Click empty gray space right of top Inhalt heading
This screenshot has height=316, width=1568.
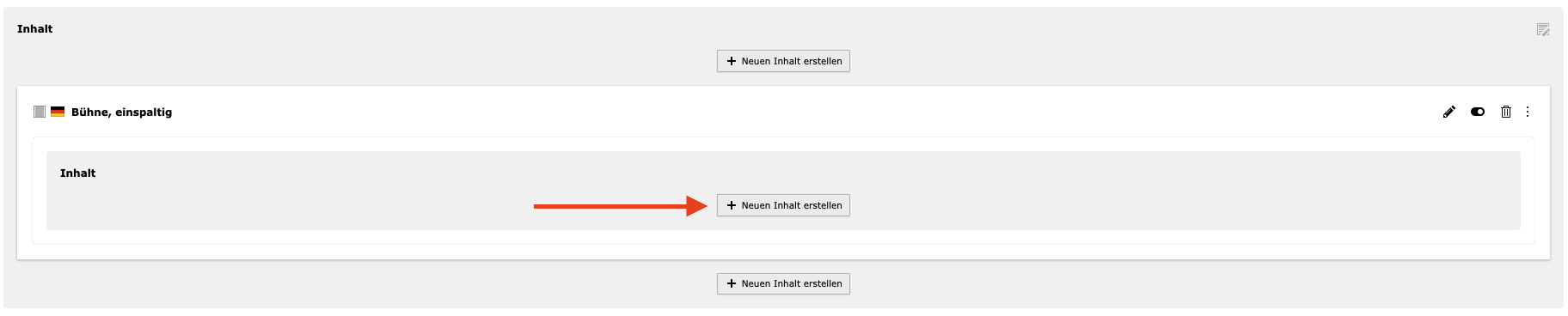[774, 29]
